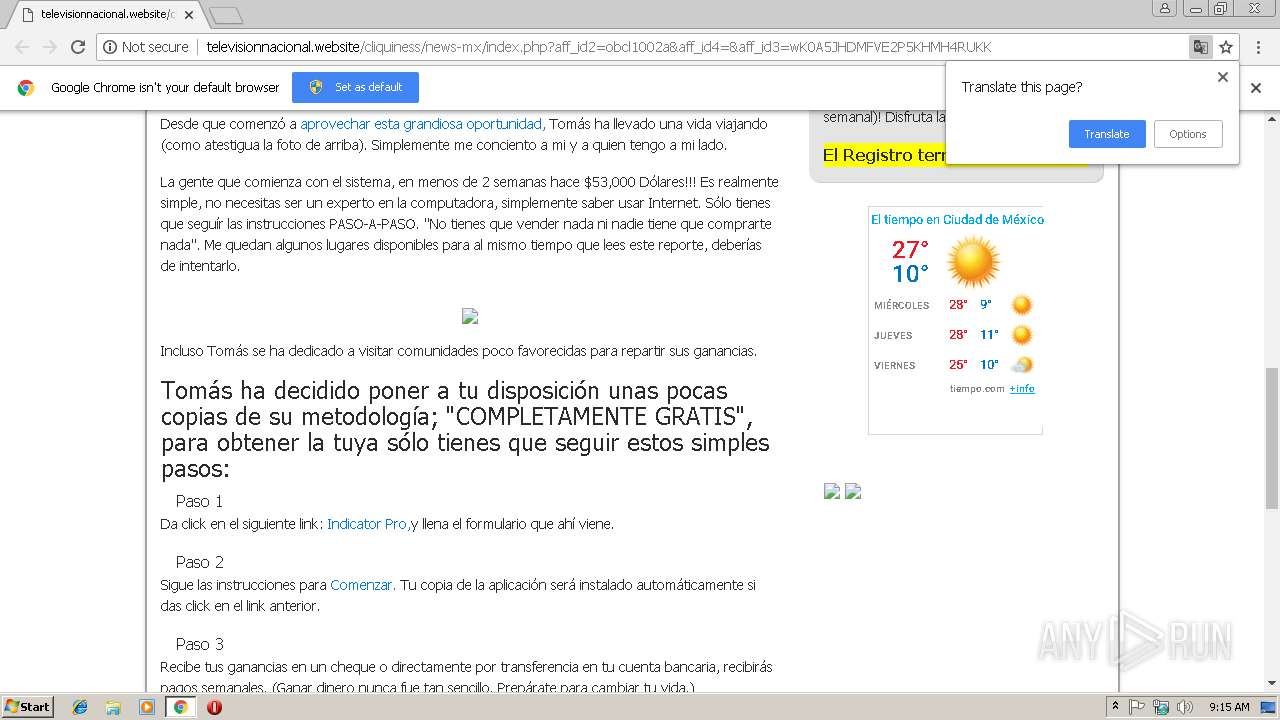Viewport: 1280px width, 720px height.
Task: Click the browser back arrow
Action: tap(22, 47)
